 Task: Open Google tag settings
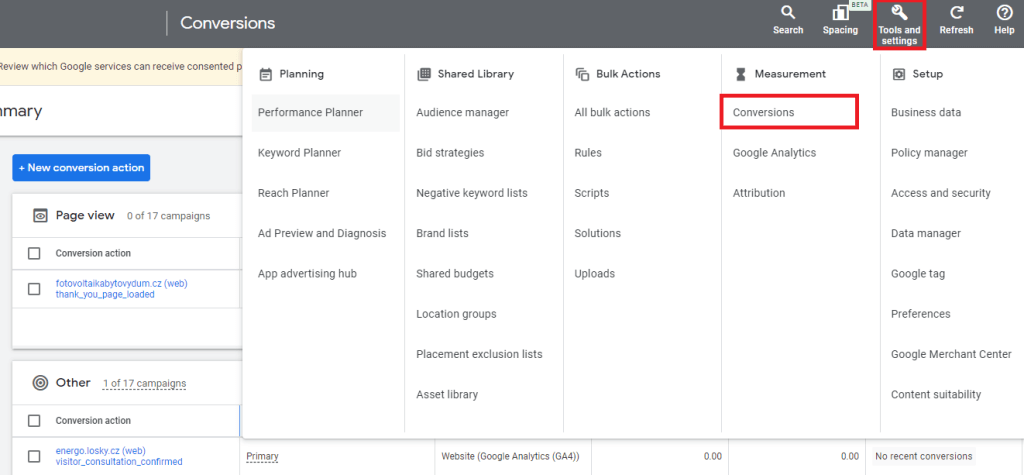918,274
